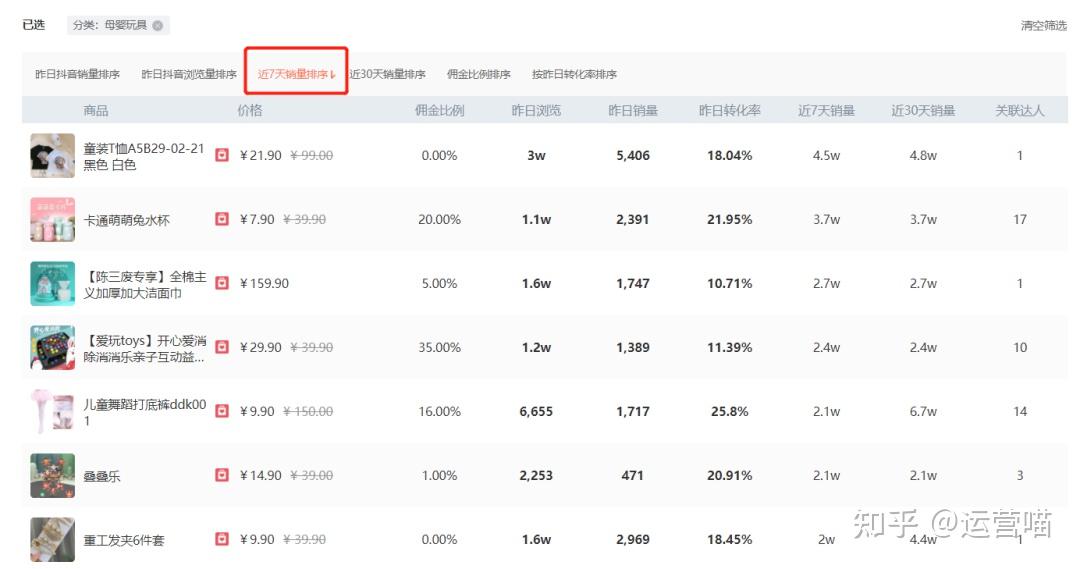Sort by 近30天销量排序
Viewport: 1080px width, 569px height.
[x=387, y=74]
